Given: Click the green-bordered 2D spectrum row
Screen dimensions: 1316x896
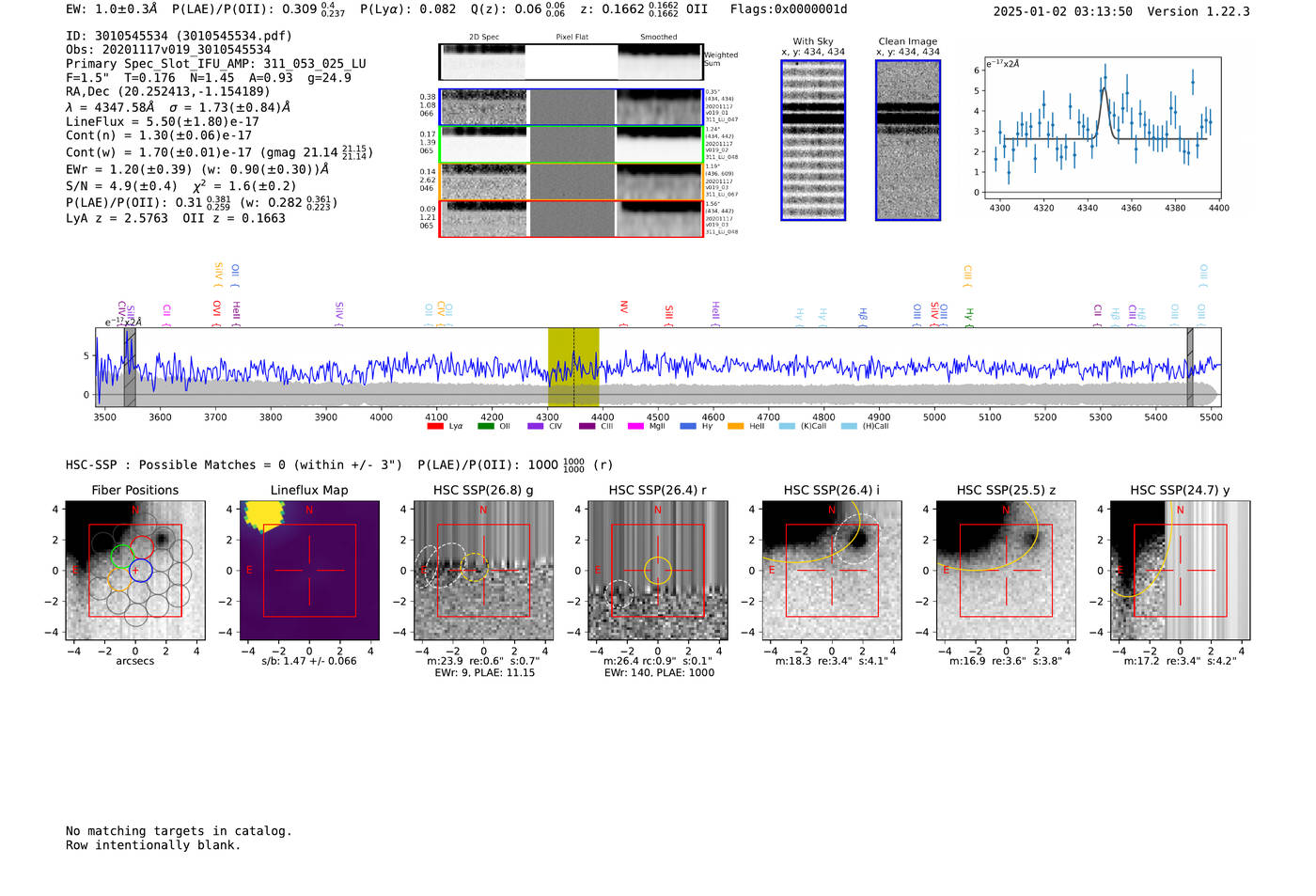Looking at the screenshot, I should [572, 145].
